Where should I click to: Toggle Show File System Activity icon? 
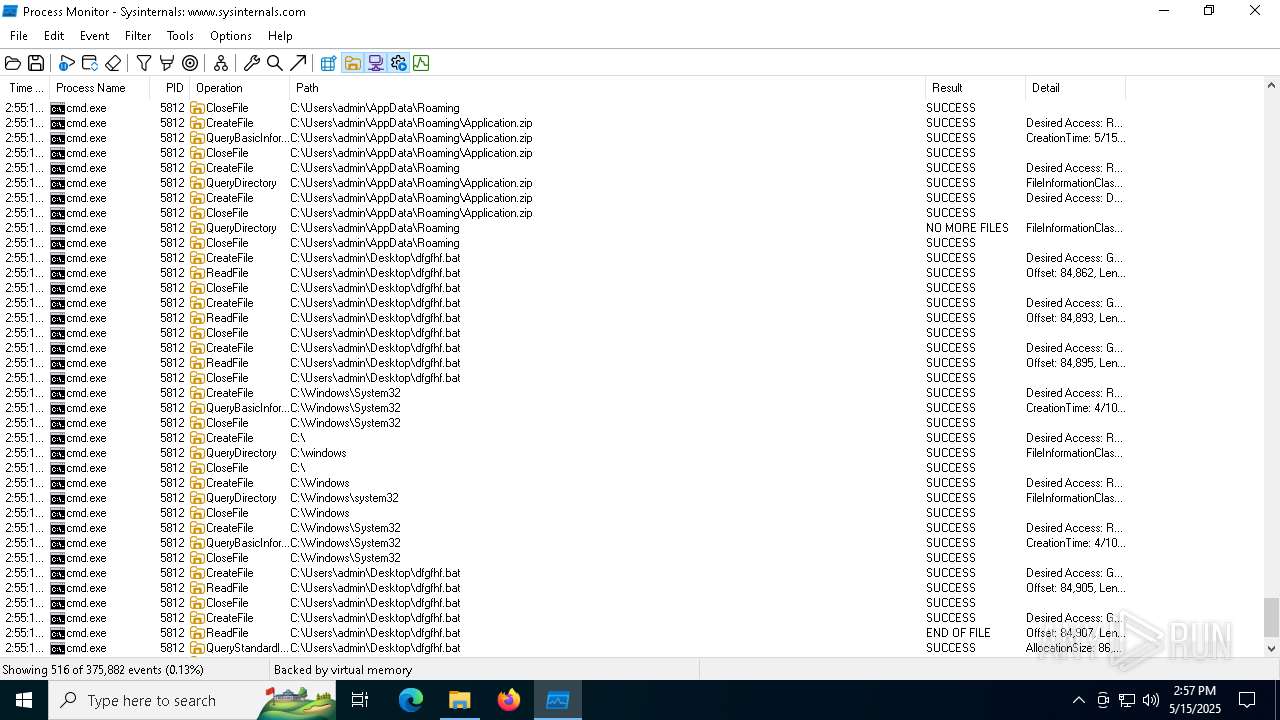point(352,63)
